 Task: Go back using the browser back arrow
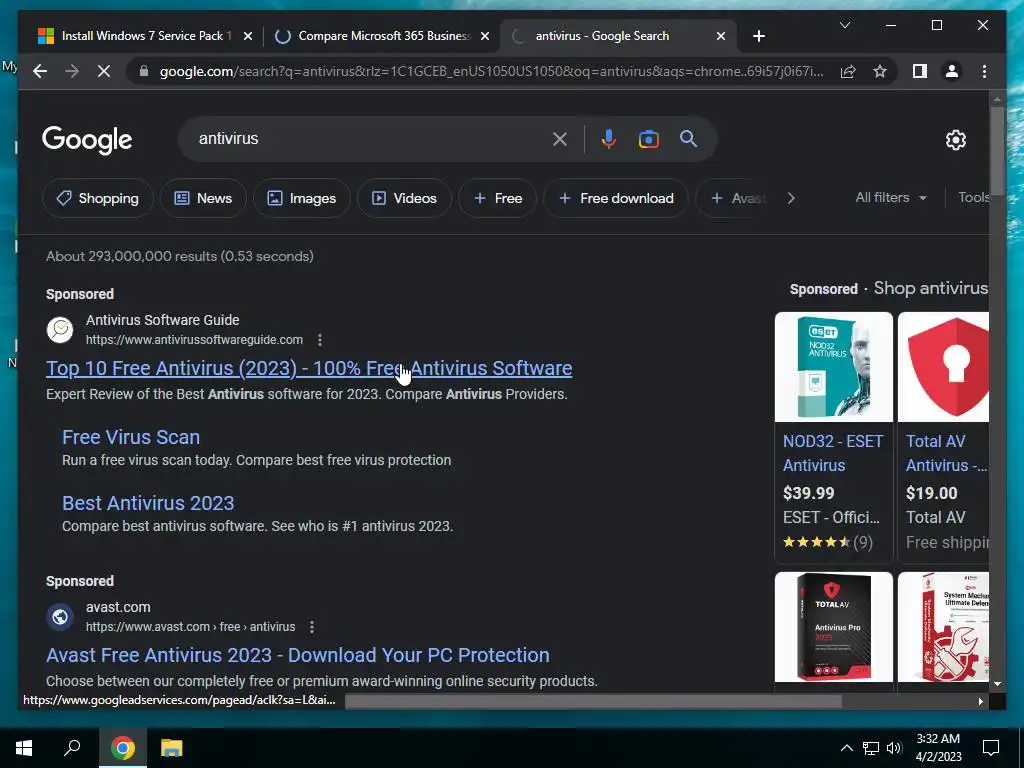pyautogui.click(x=40, y=71)
